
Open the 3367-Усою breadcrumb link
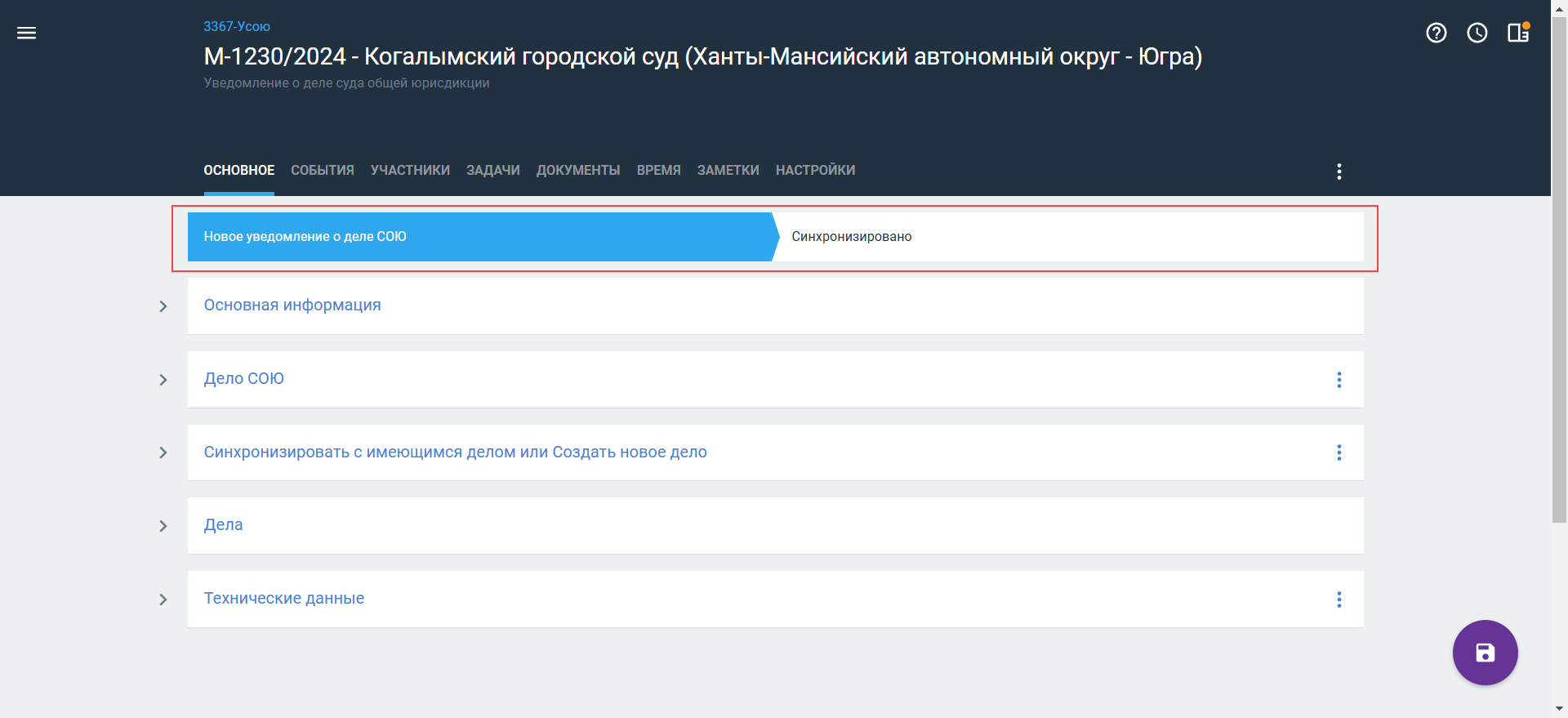[237, 26]
